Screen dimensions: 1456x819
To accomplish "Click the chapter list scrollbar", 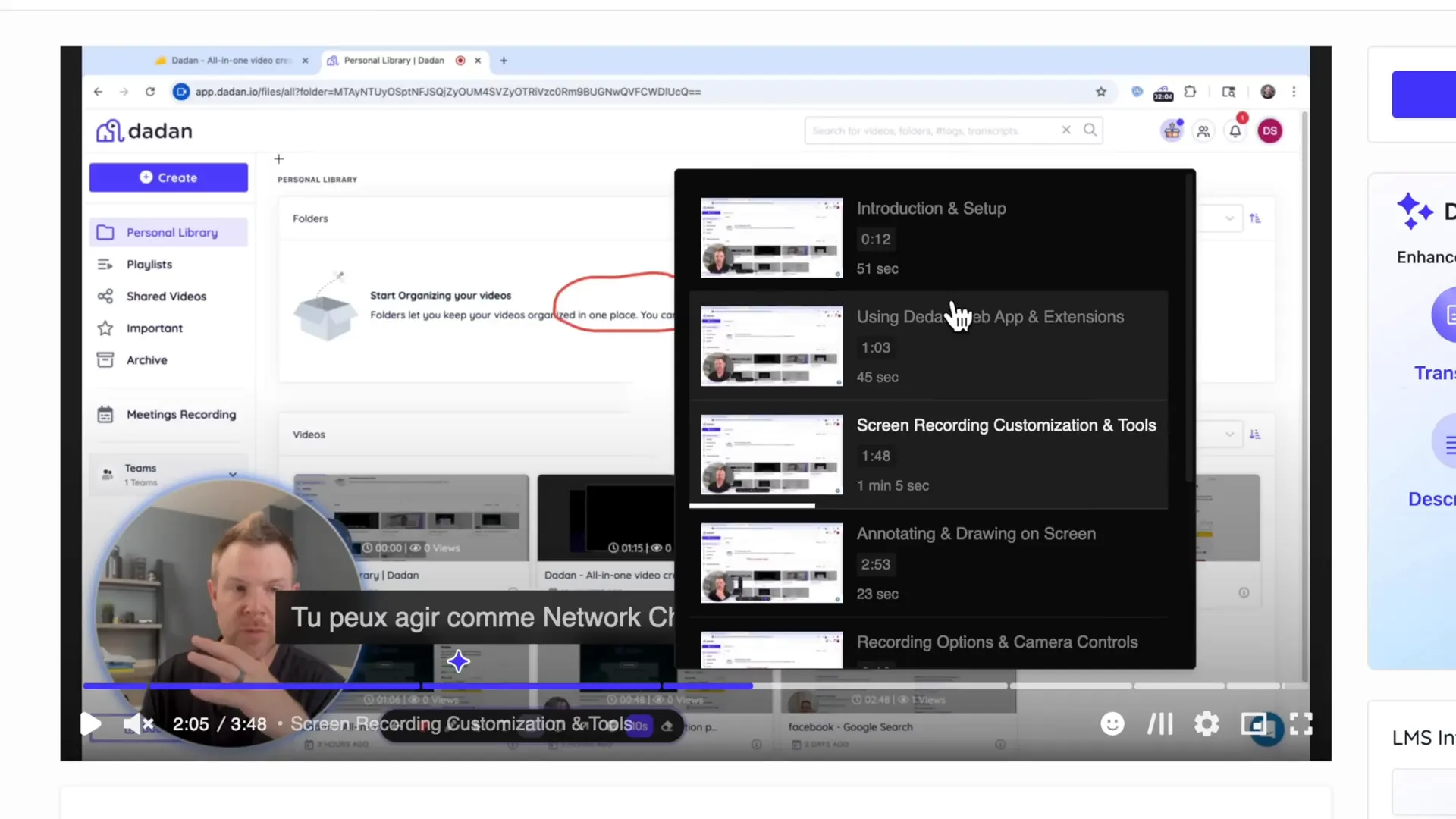I will tap(1188, 330).
